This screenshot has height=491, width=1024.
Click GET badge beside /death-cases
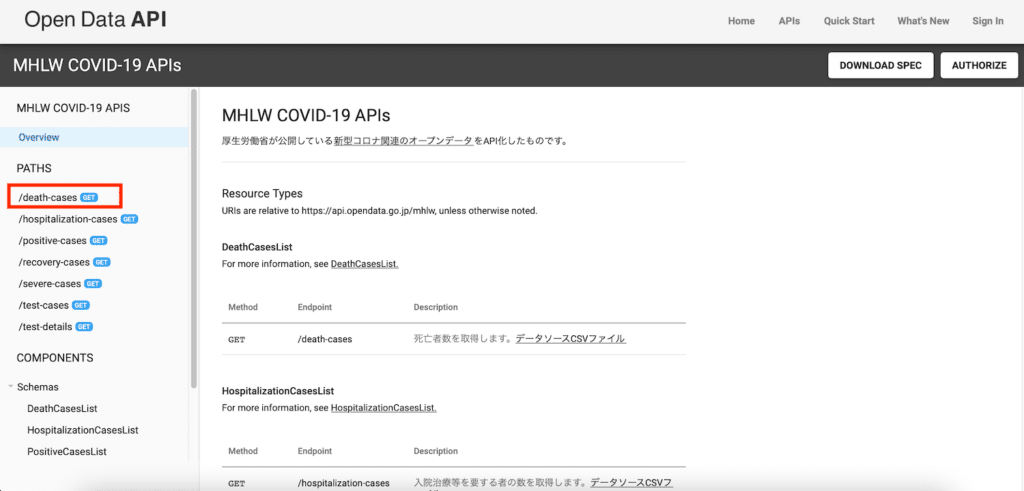[x=89, y=197]
